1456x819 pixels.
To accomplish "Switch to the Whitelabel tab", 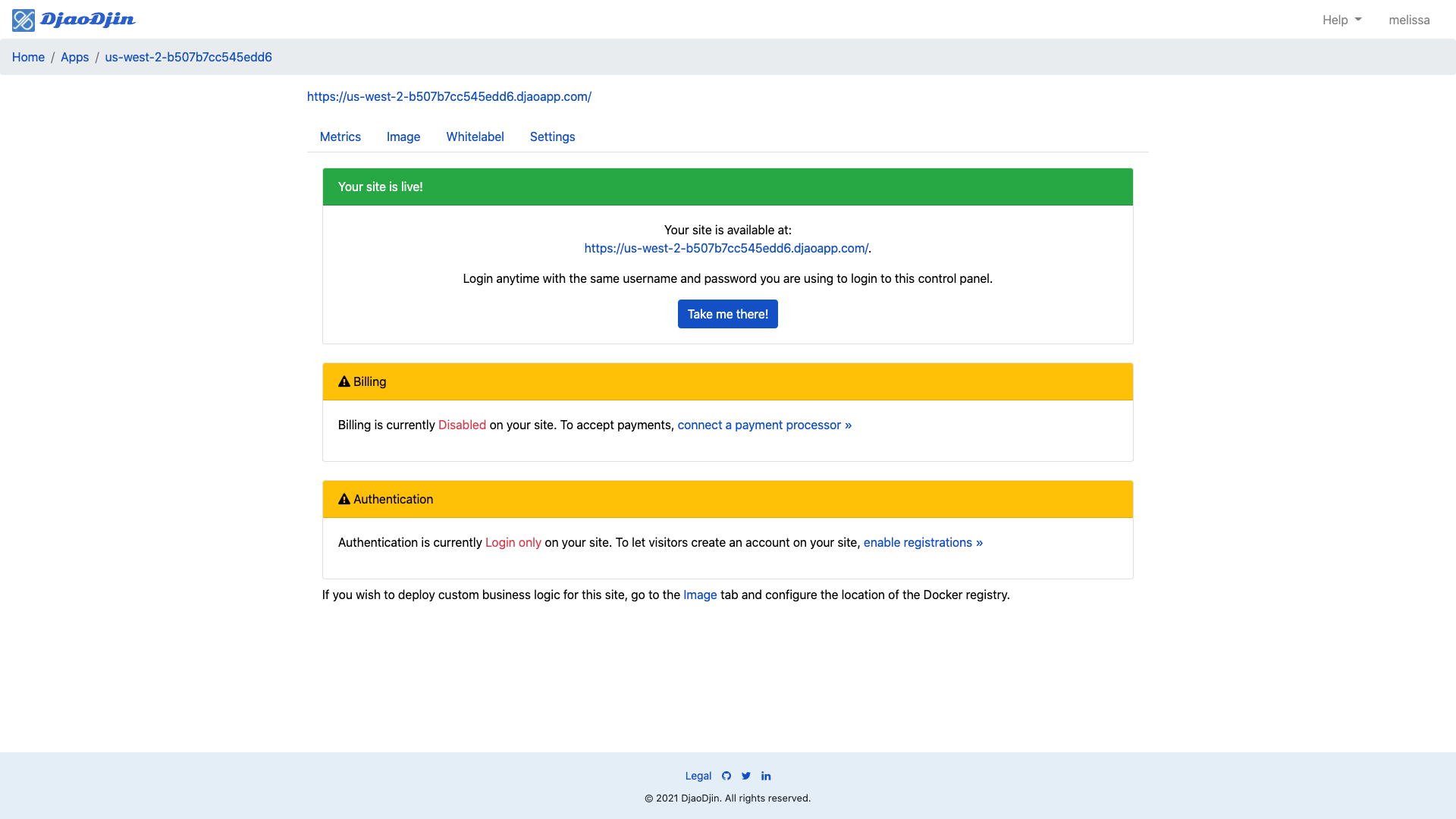I will tap(475, 136).
